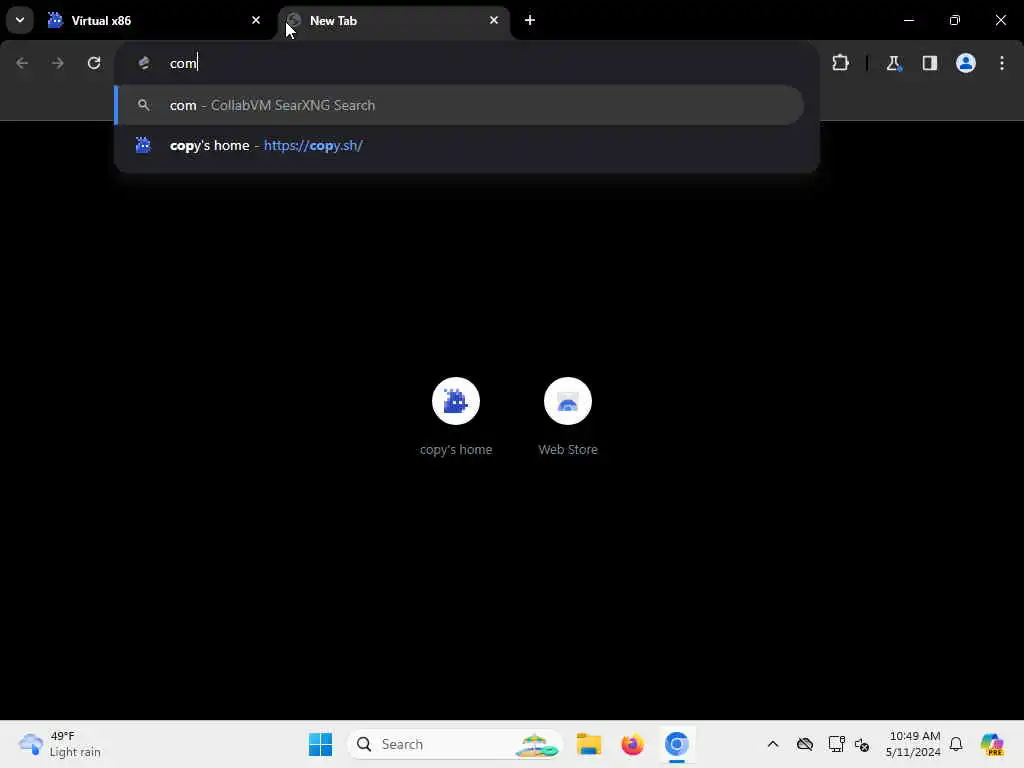Viewport: 1024px width, 768px height.
Task: Choose the 'com - CollabVM SearXNG Search' suggestion
Action: pyautogui.click(x=460, y=105)
